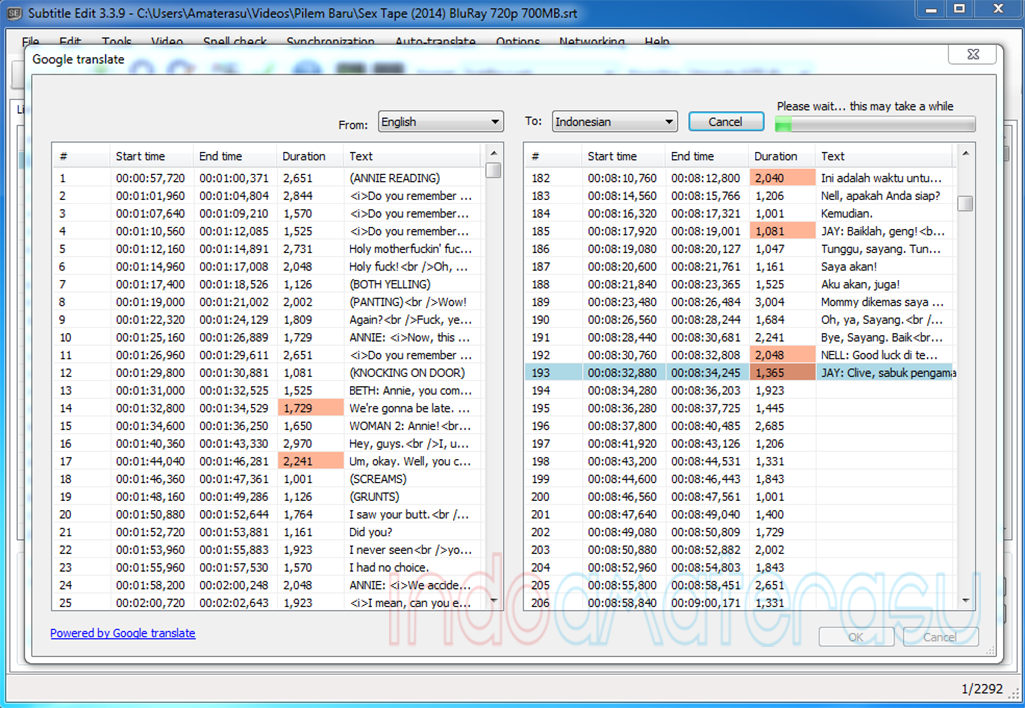Select the row with text (GRUNTS)

pos(269,497)
